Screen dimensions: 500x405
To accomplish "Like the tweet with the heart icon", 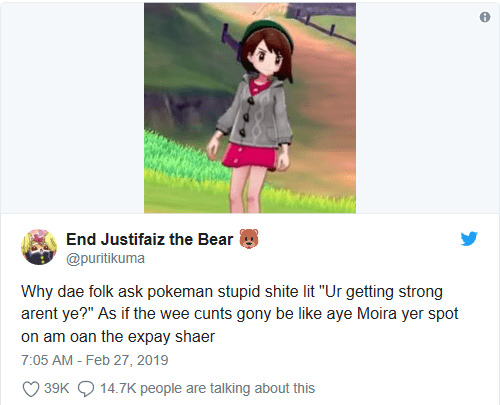I will 31,389.
